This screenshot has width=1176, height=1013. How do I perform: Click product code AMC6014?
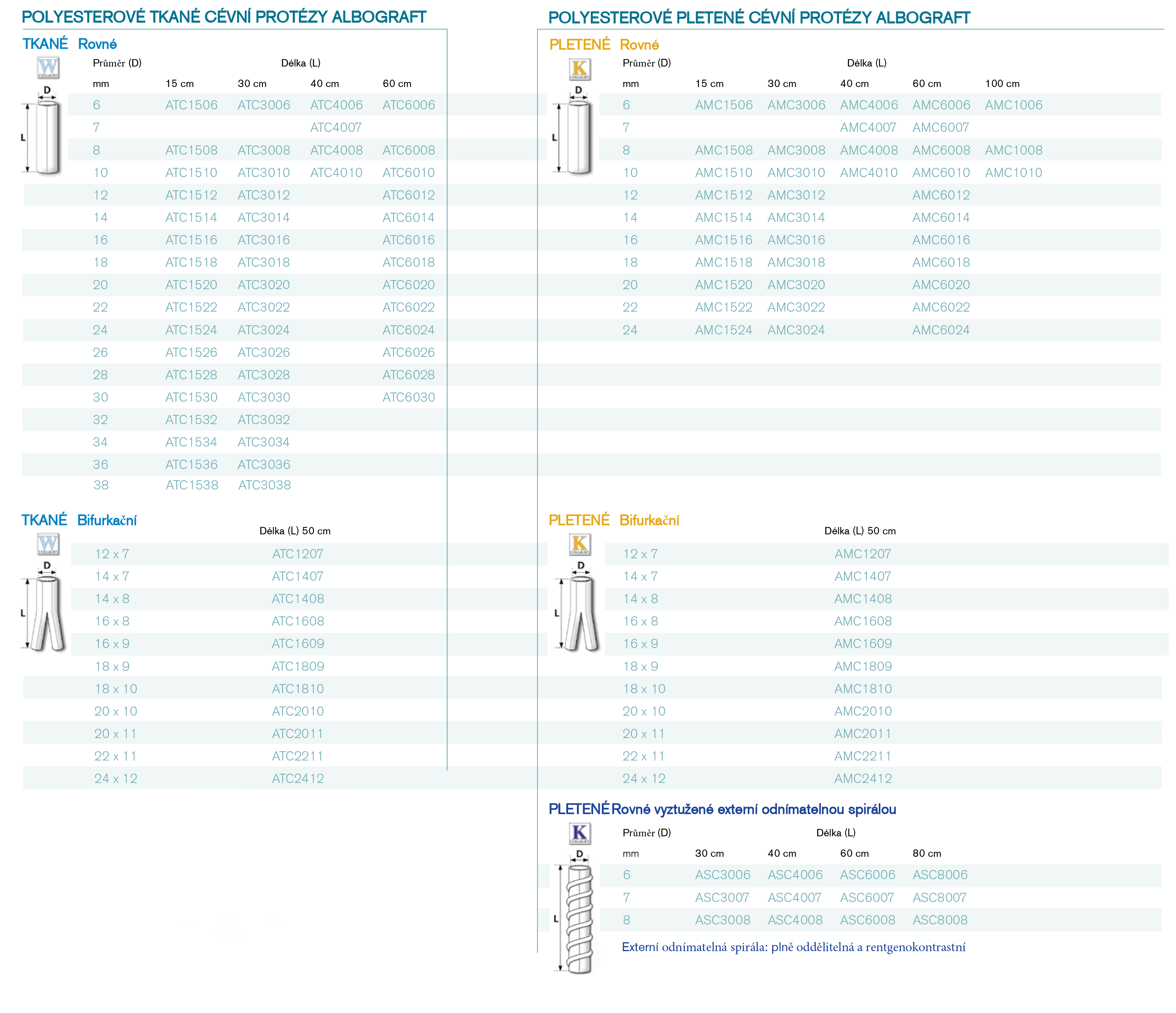click(941, 217)
